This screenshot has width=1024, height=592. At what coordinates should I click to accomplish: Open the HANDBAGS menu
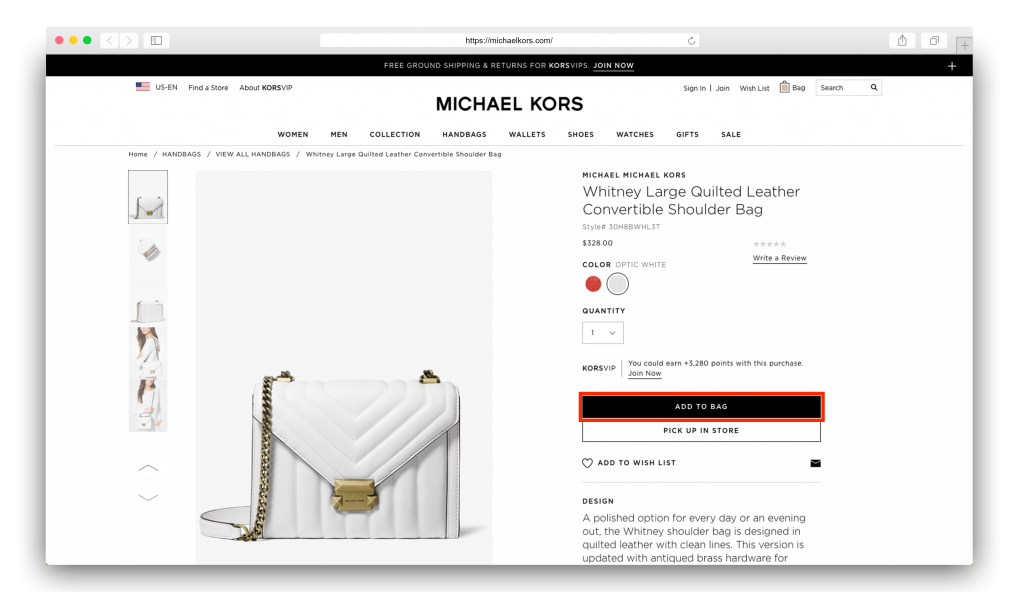[x=464, y=135]
